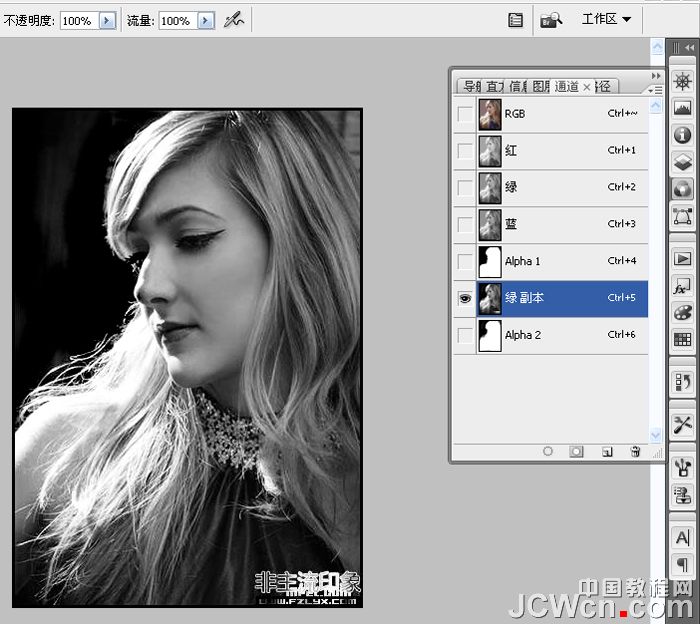Click the Channels list scroll down arrow
The width and height of the screenshot is (700, 624).
655,435
